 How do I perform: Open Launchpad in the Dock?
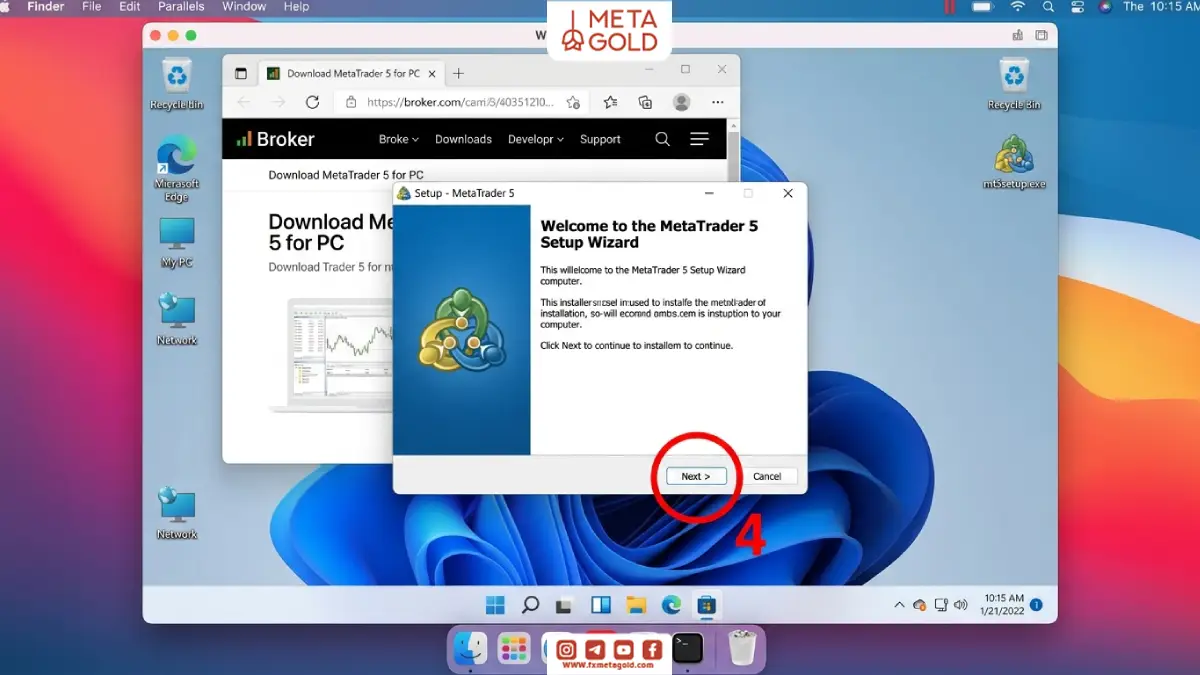pyautogui.click(x=514, y=649)
